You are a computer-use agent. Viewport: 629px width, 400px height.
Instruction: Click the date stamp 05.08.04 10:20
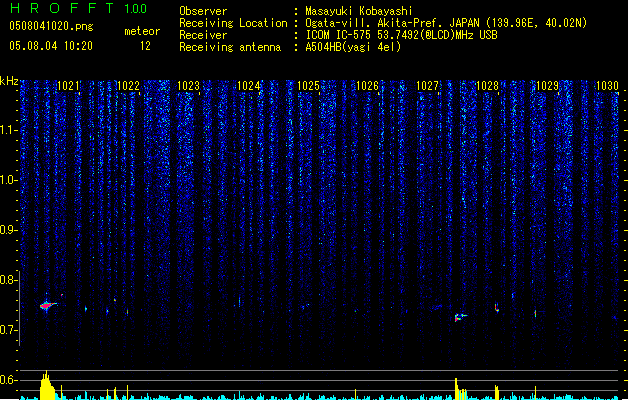point(51,46)
